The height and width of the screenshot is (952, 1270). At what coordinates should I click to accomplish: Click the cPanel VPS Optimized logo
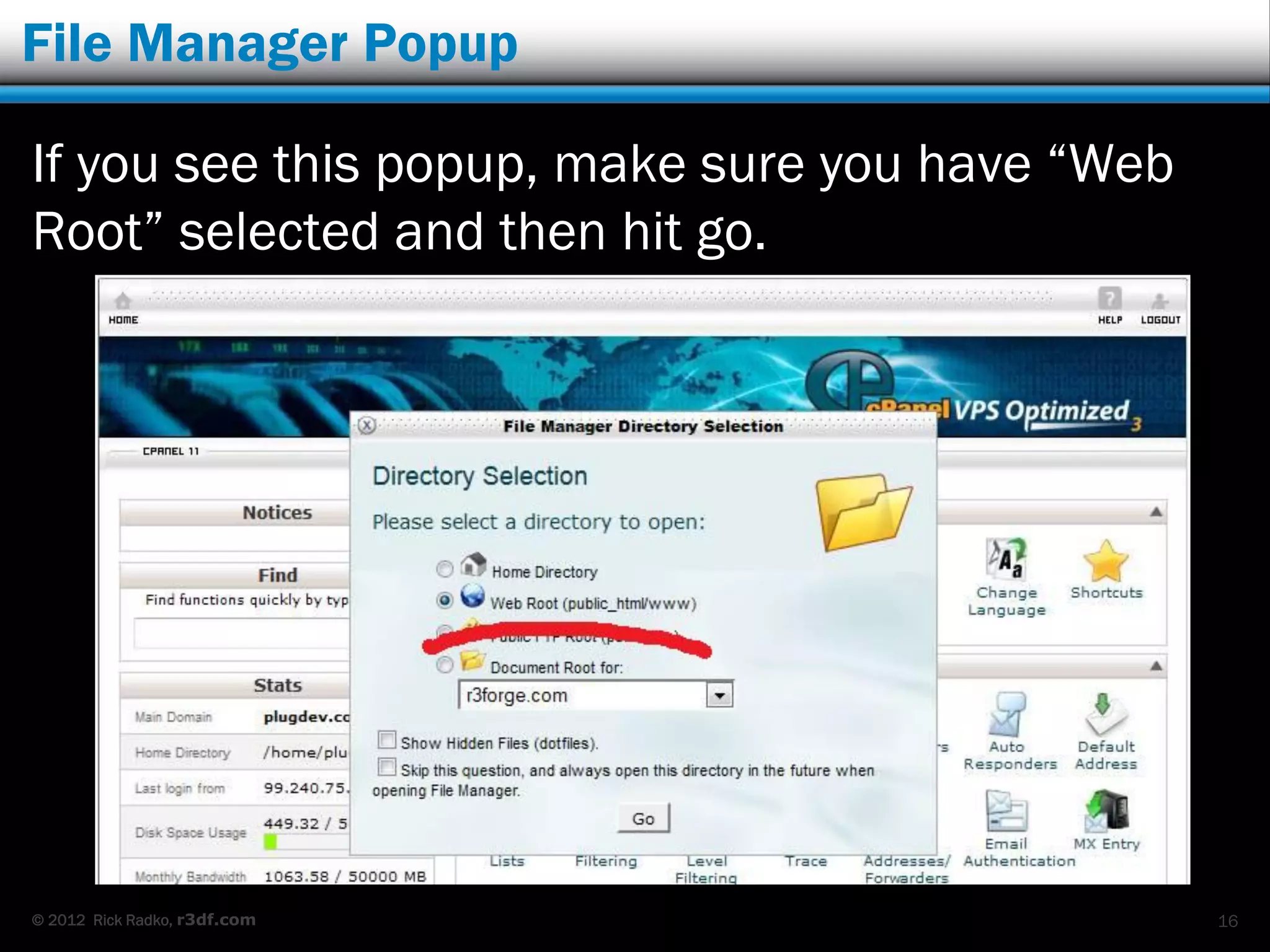(974, 390)
